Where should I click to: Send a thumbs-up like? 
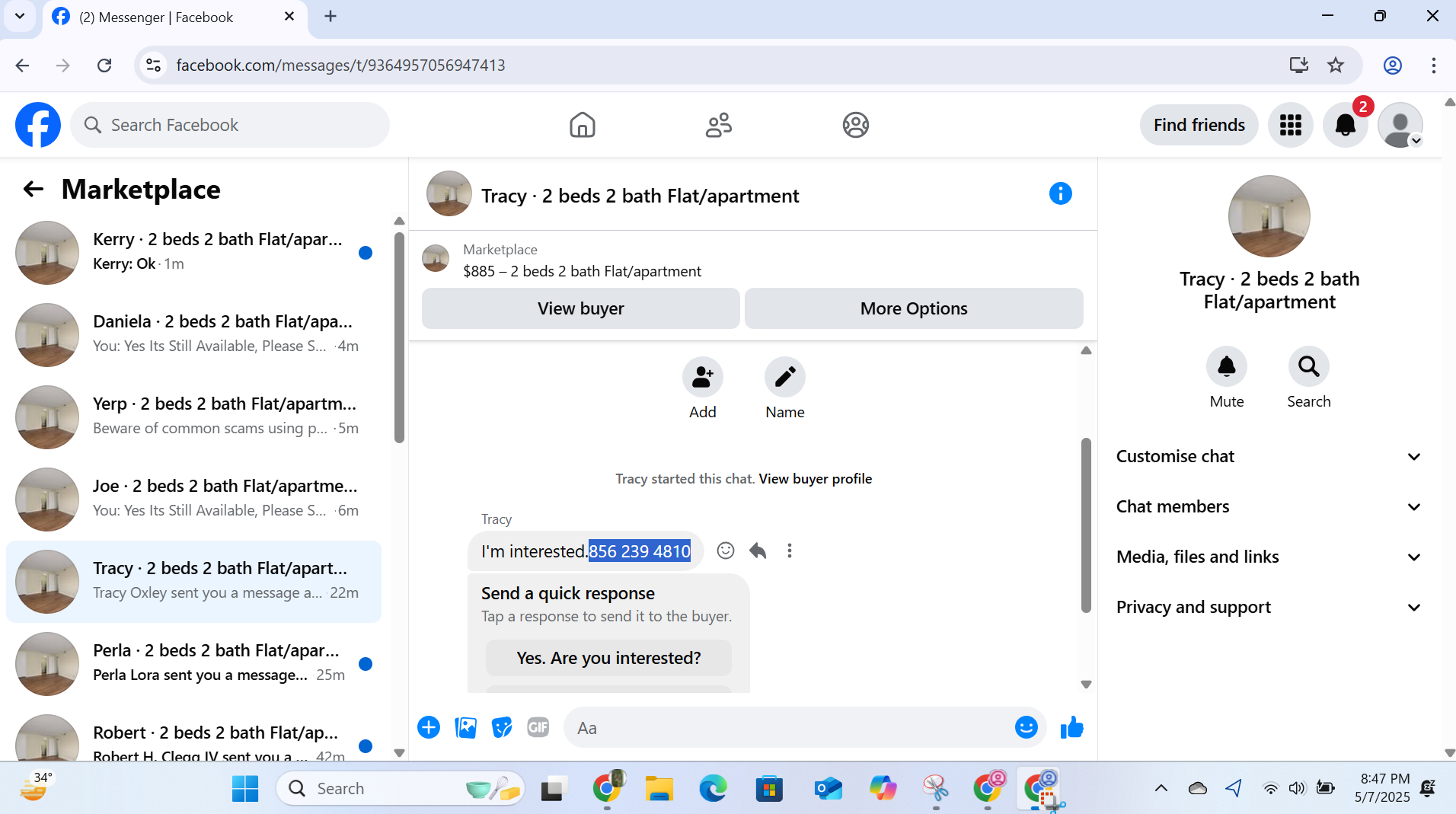[x=1071, y=728]
